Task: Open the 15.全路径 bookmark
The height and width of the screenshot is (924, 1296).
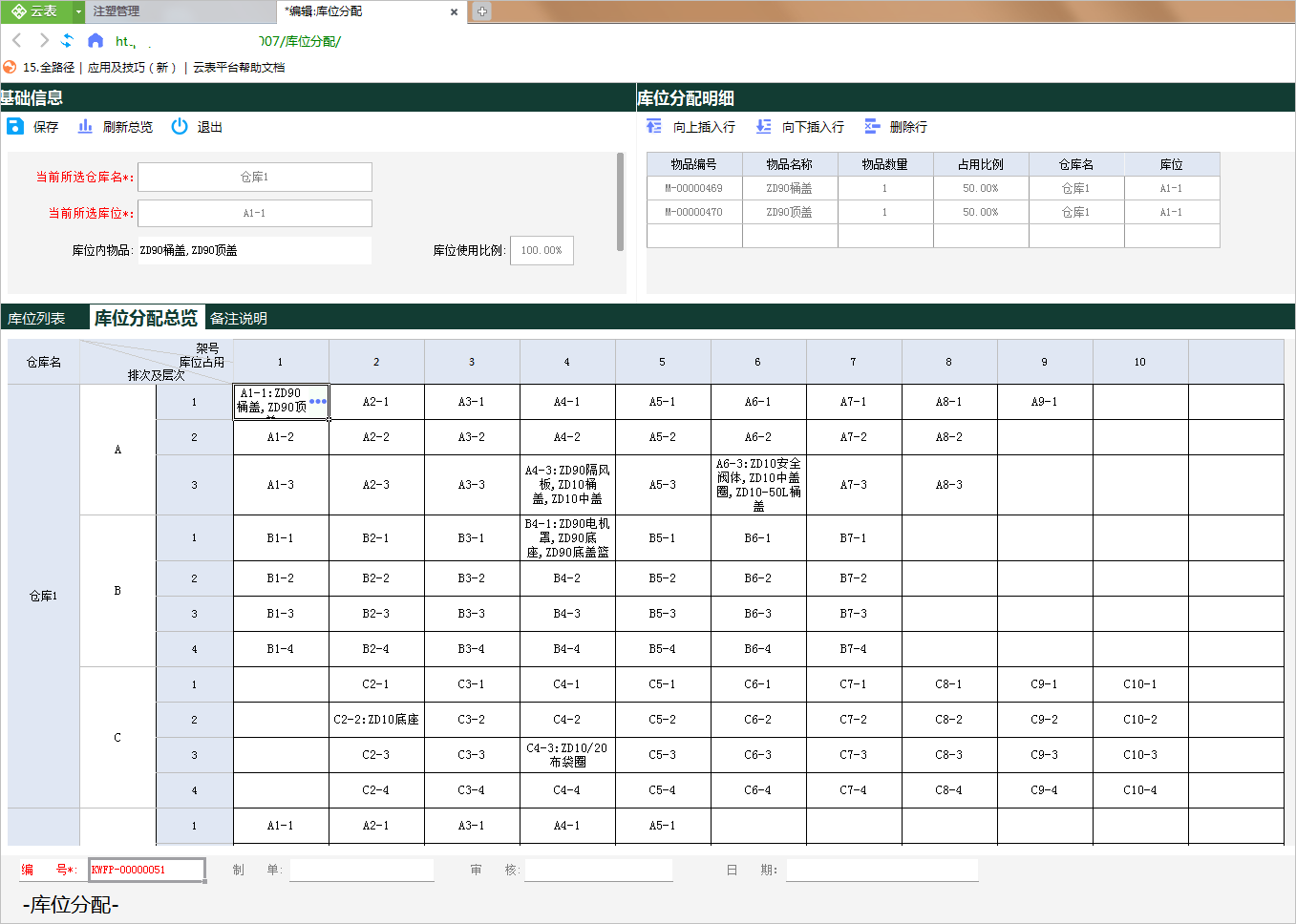Action: tap(48, 67)
